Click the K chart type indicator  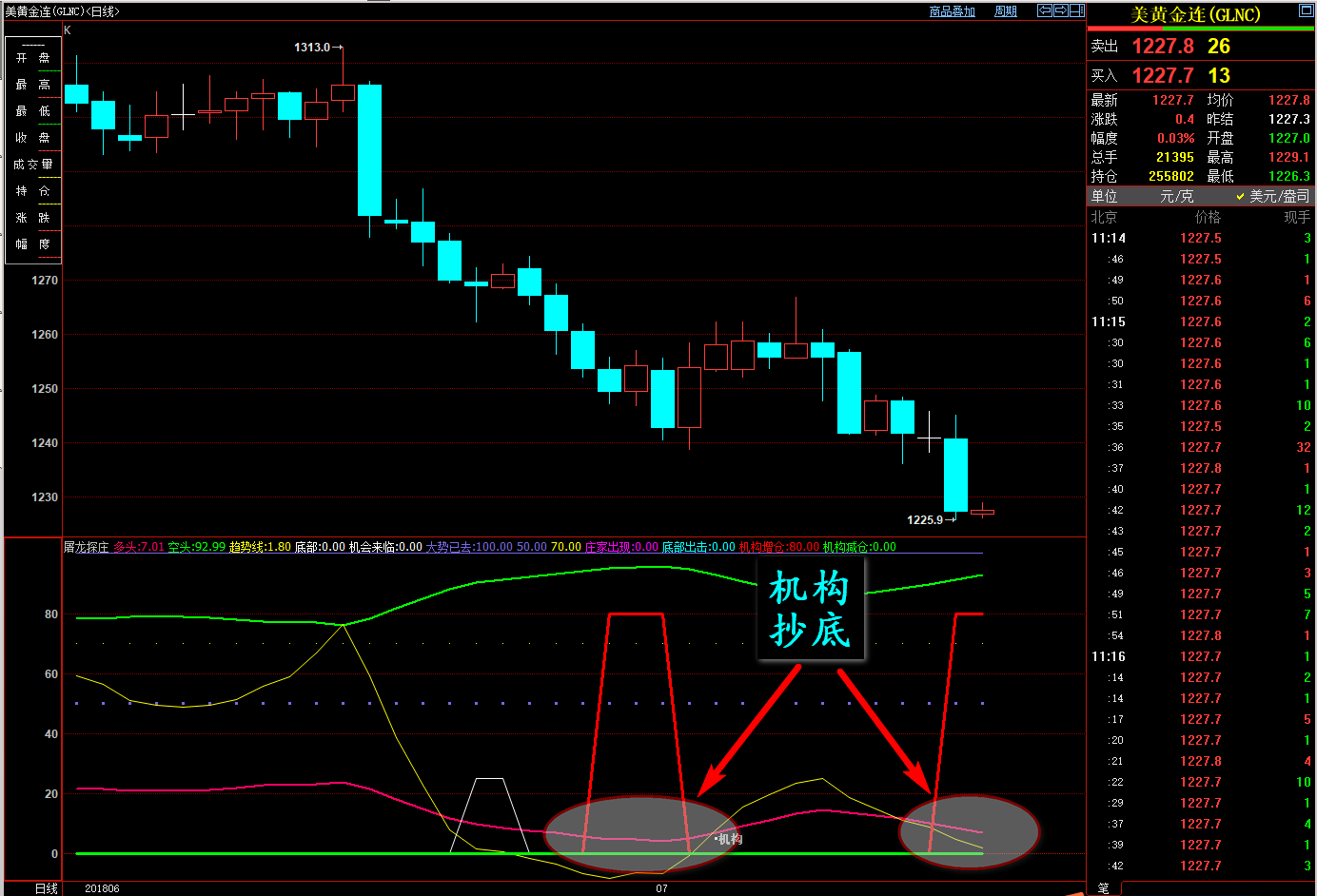click(68, 30)
